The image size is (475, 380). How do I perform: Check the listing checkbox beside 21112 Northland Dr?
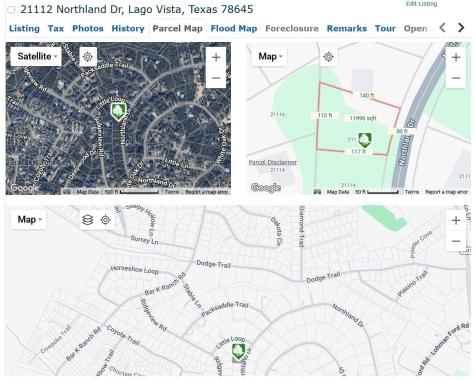11,10
